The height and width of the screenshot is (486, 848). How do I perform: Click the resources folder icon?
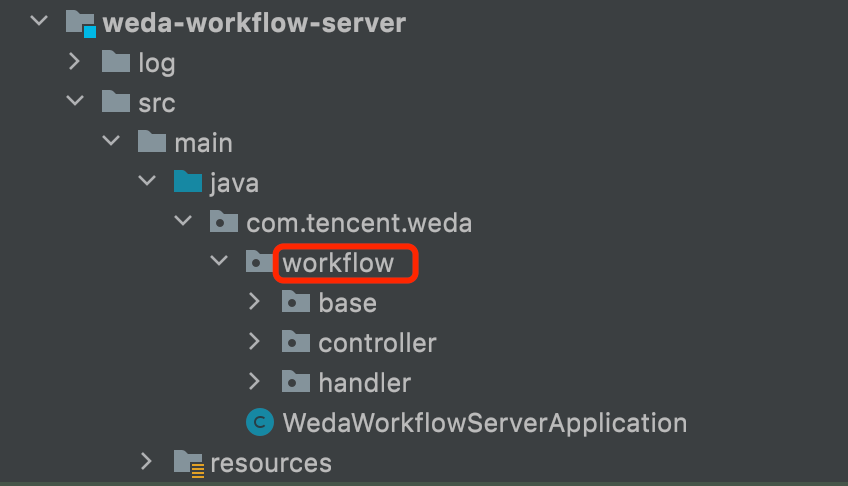(x=189, y=463)
